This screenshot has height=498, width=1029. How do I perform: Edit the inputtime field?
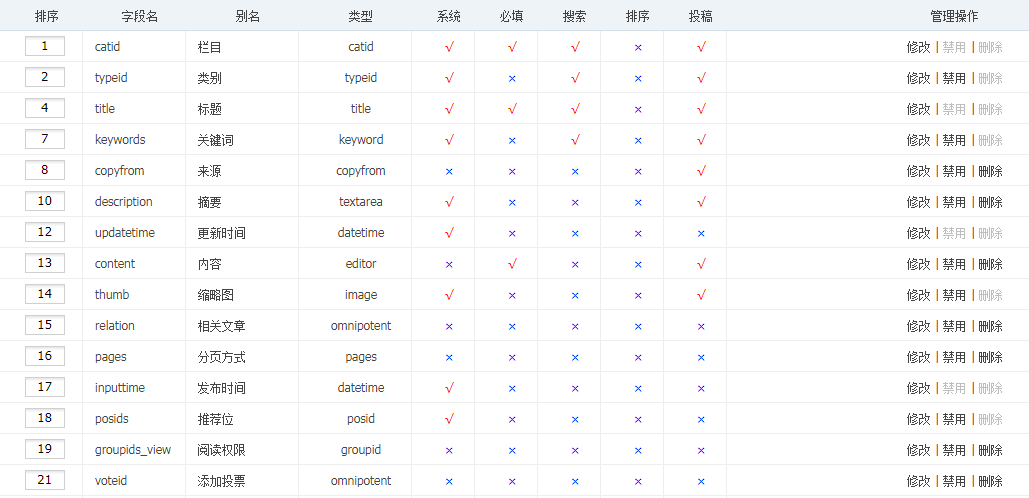pos(918,388)
